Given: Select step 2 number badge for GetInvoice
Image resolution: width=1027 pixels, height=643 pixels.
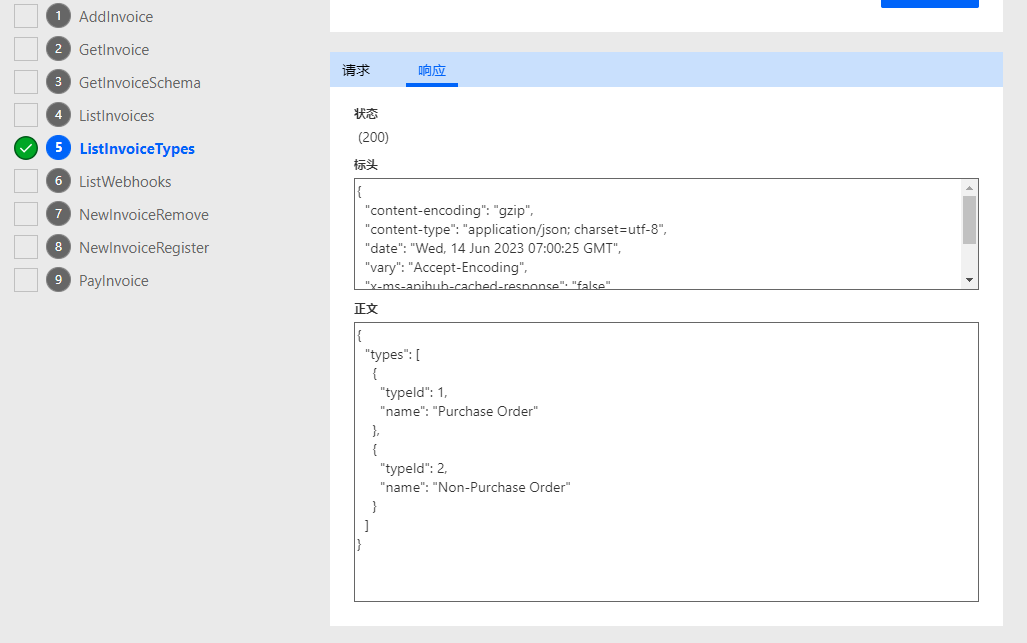Looking at the screenshot, I should tap(58, 49).
